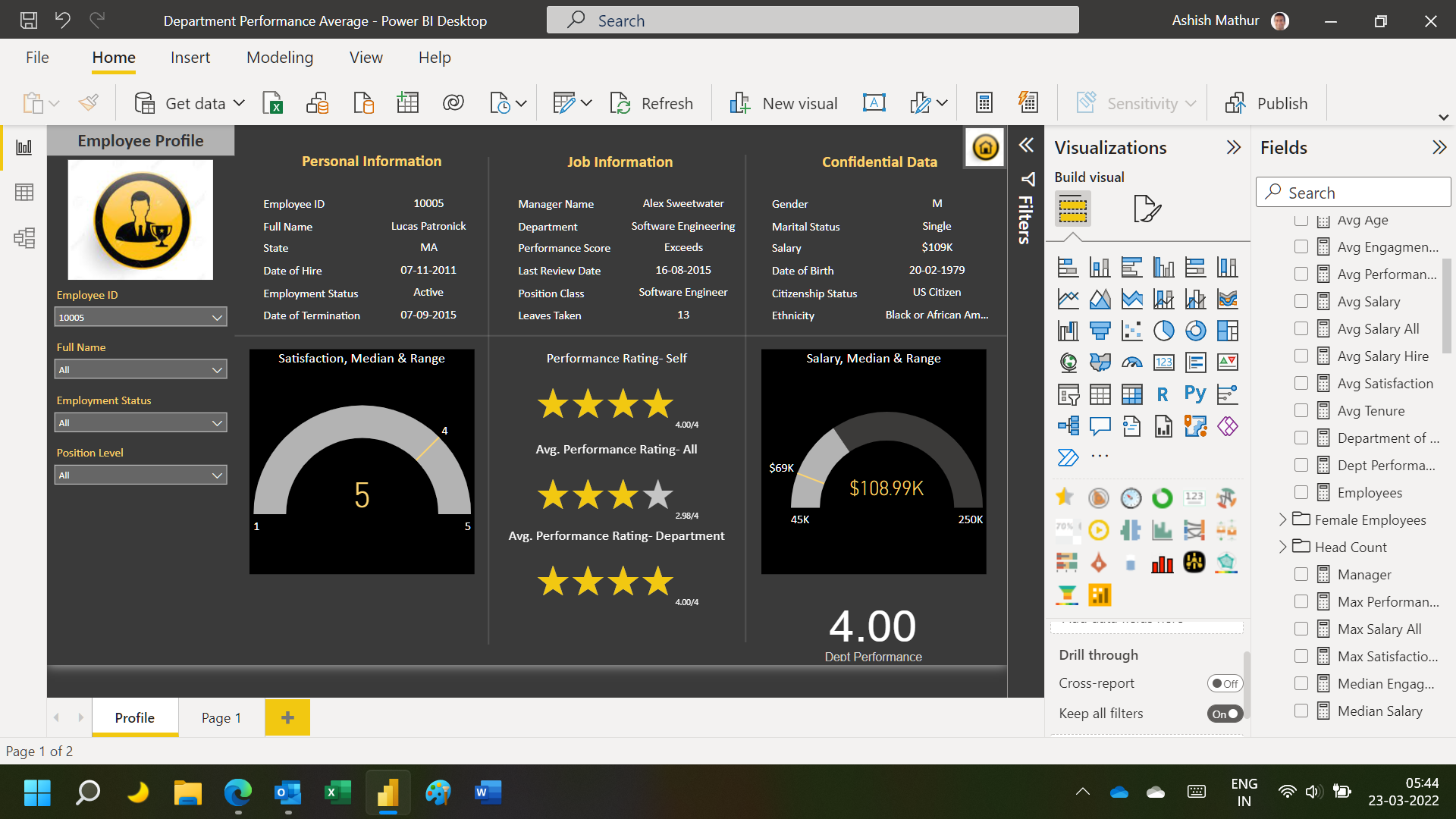Click the home button icon on report
The image size is (1456, 819).
985,147
